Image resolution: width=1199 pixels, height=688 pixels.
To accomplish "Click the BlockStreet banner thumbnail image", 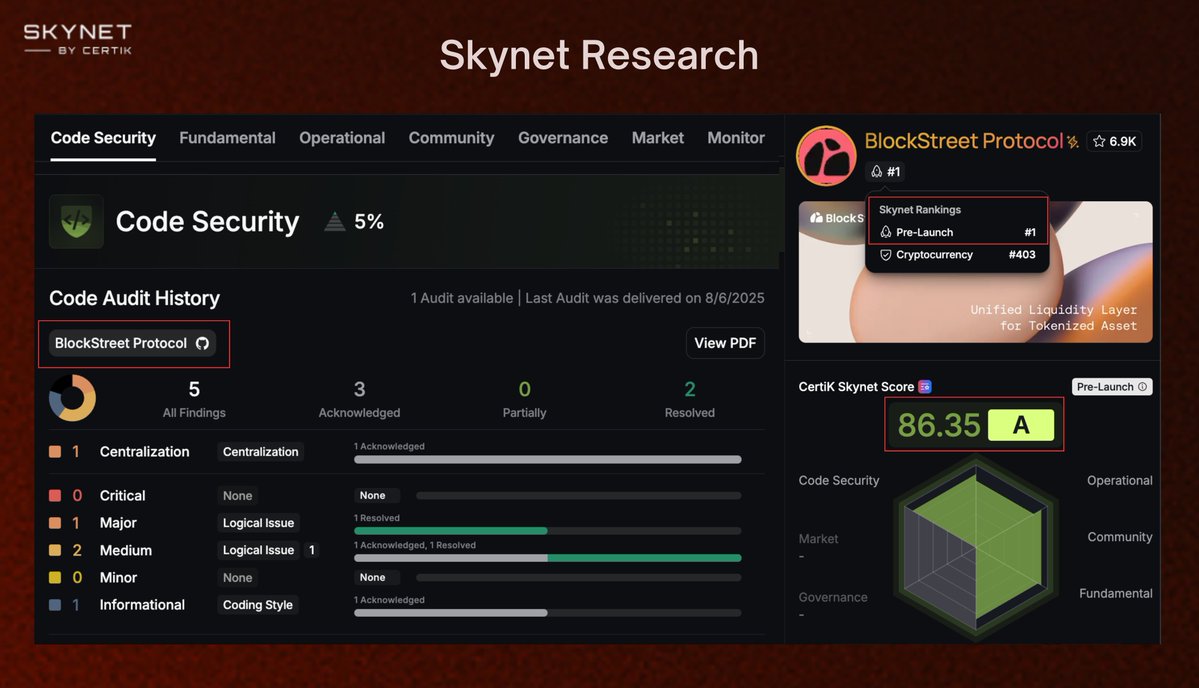I will tap(975, 272).
